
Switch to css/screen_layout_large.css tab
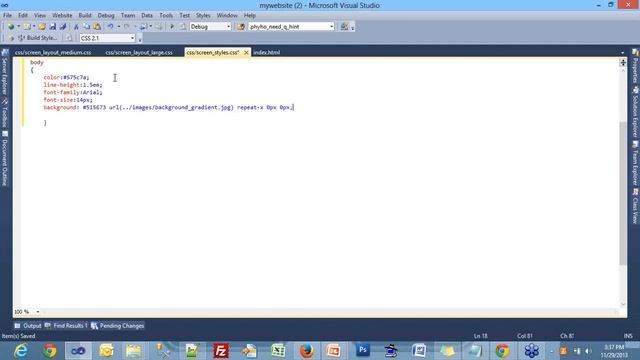139,53
